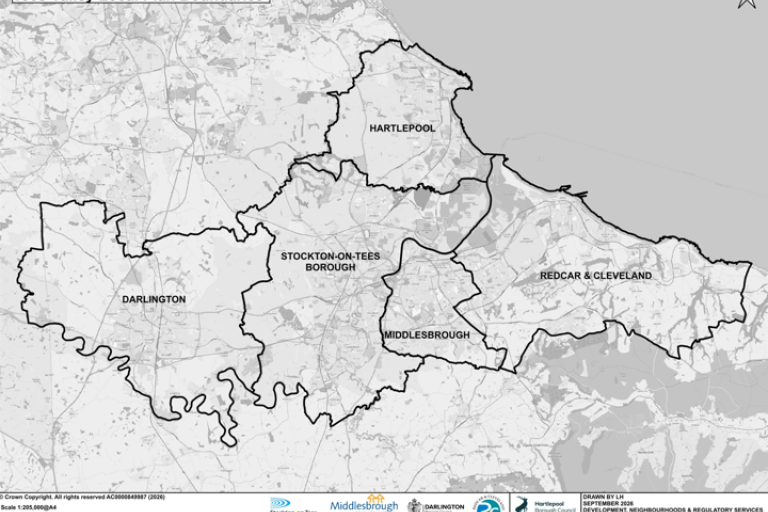Click the Stockton-on-Tees wave logo
The width and height of the screenshot is (768, 512).
pos(281,504)
